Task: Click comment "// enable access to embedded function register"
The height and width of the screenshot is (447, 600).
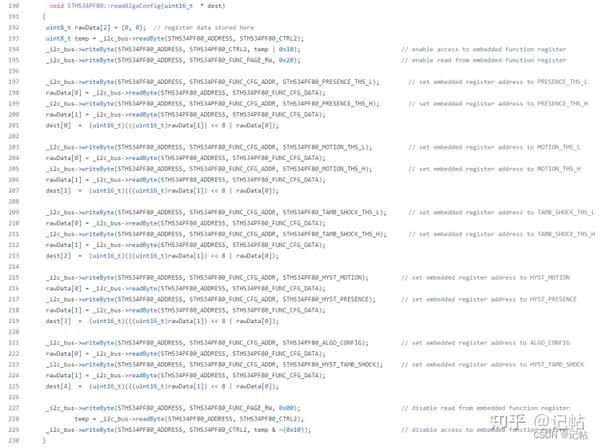Action: 484,49
